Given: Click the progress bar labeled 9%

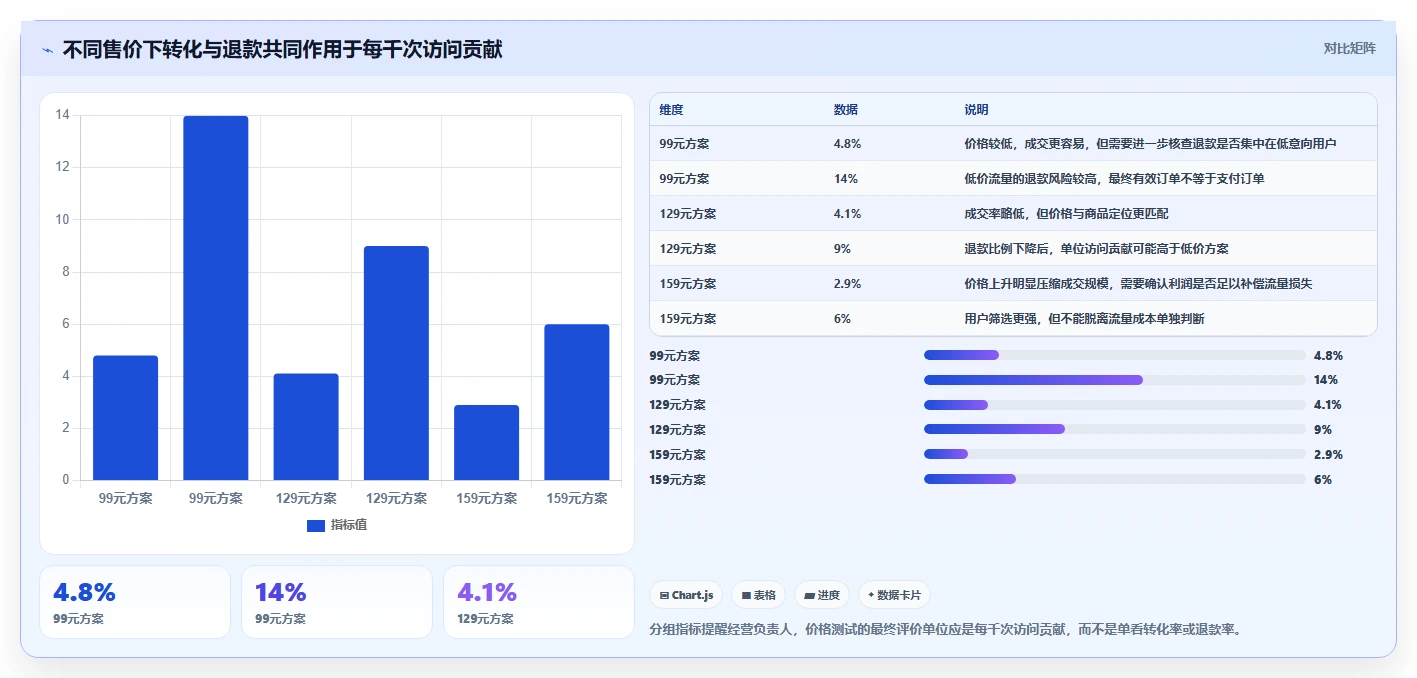Looking at the screenshot, I should (1114, 429).
